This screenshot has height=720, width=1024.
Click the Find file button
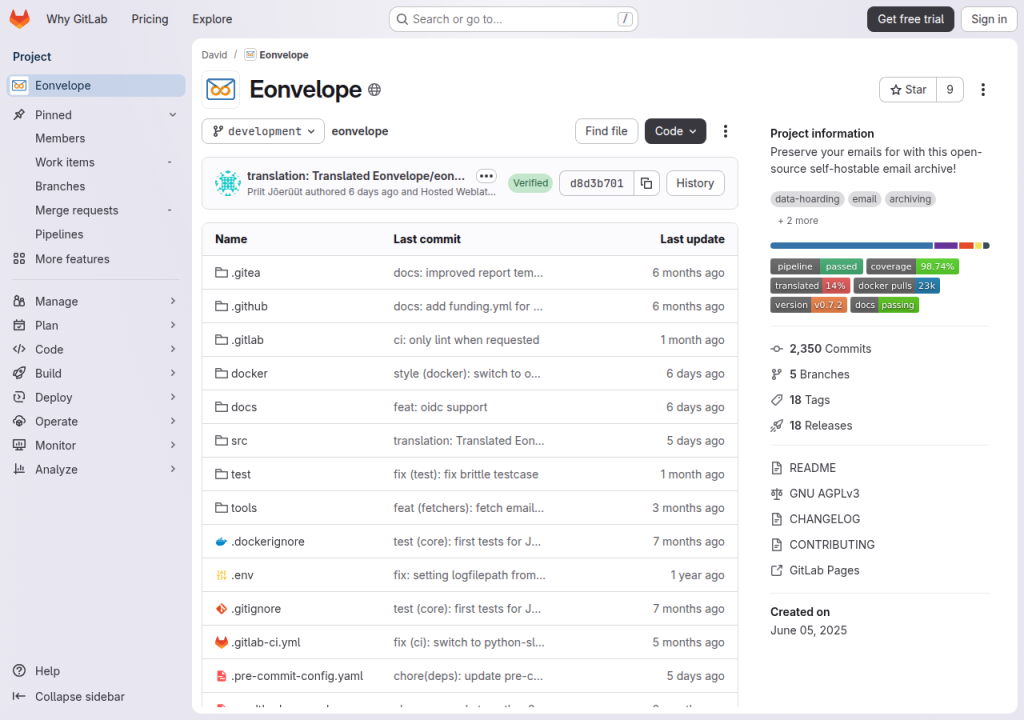606,131
